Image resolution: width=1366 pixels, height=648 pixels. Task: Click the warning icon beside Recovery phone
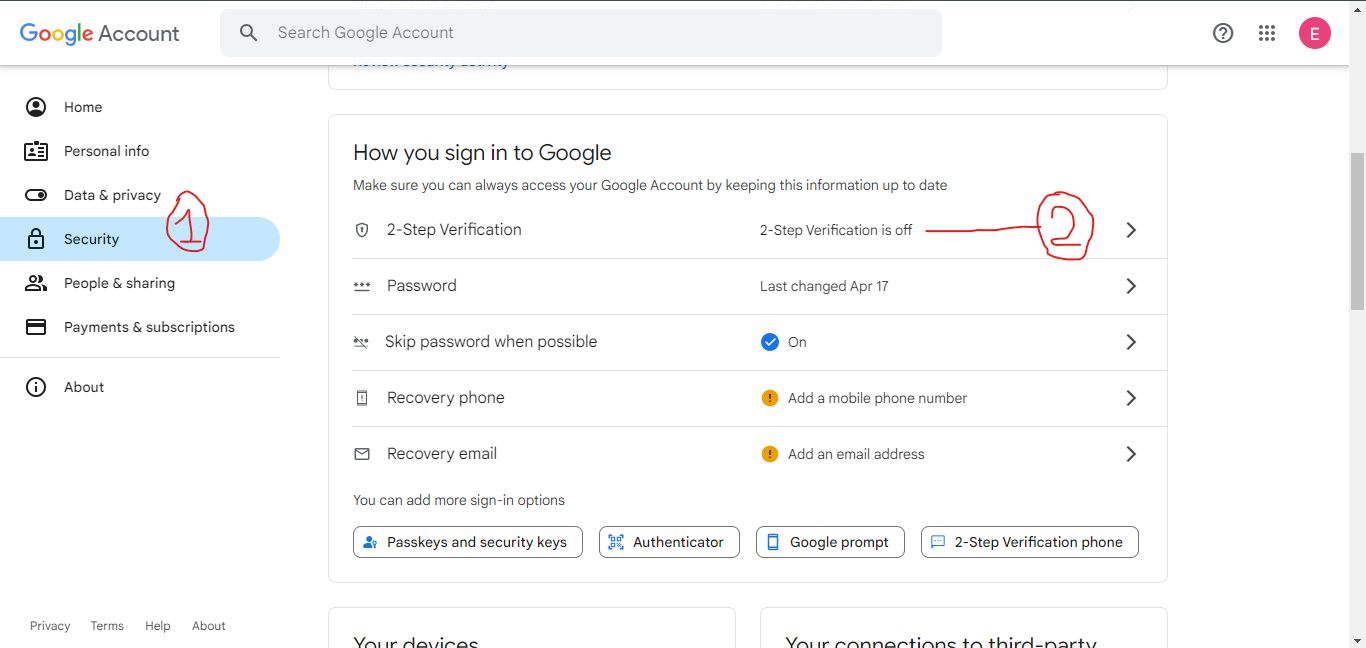click(x=769, y=397)
